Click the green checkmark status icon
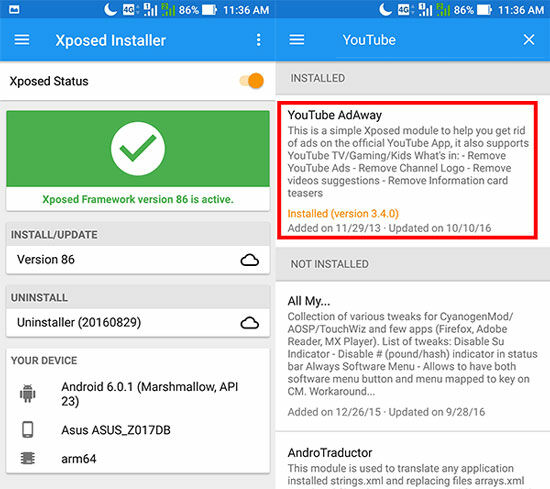The width and height of the screenshot is (550, 489). (138, 148)
